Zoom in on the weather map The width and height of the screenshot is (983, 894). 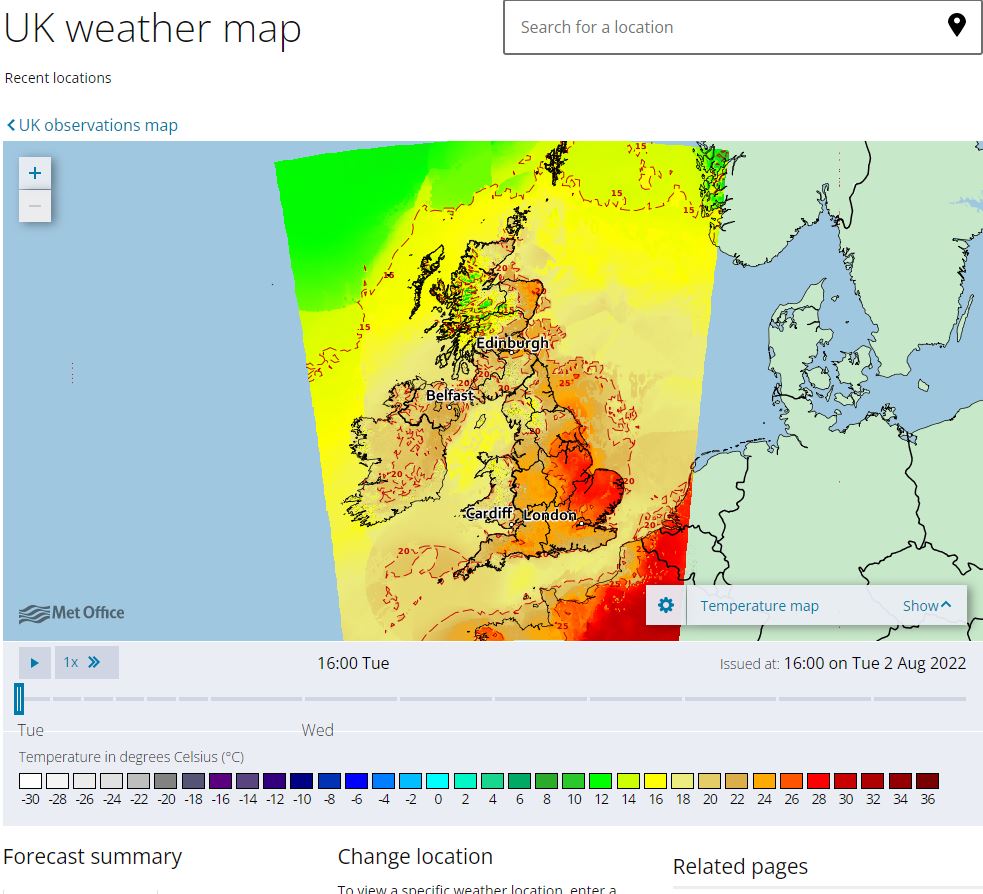point(35,173)
